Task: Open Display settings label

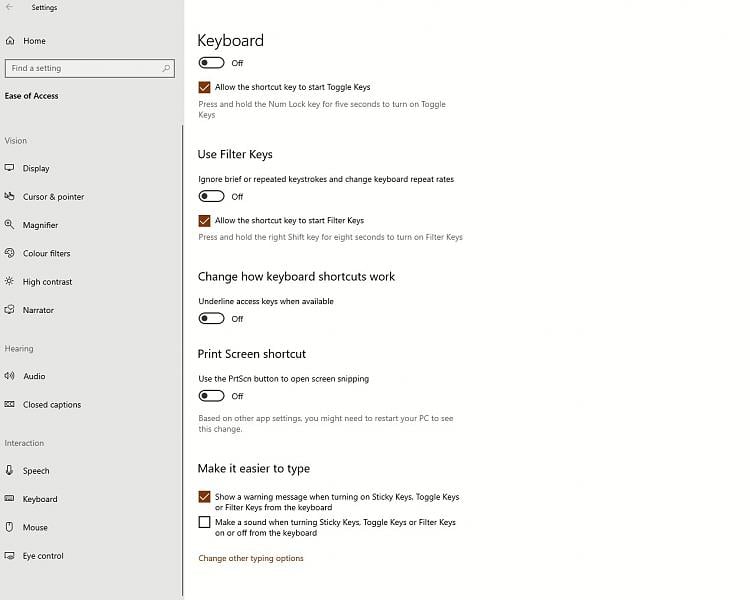Action: point(36,168)
